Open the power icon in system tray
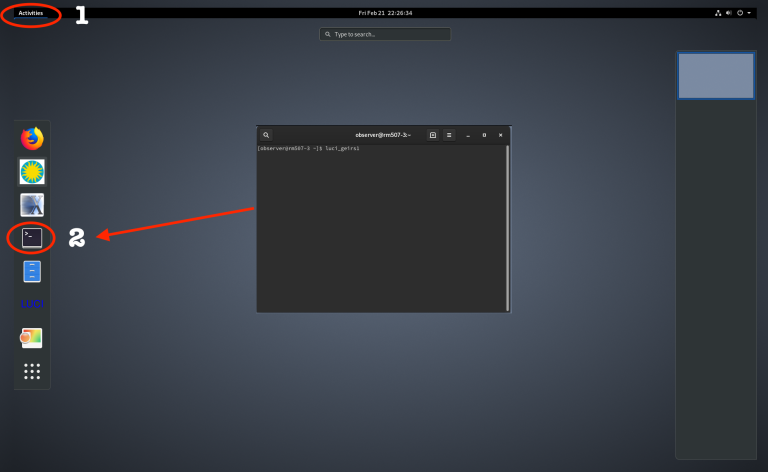This screenshot has height=472, width=768. click(740, 13)
